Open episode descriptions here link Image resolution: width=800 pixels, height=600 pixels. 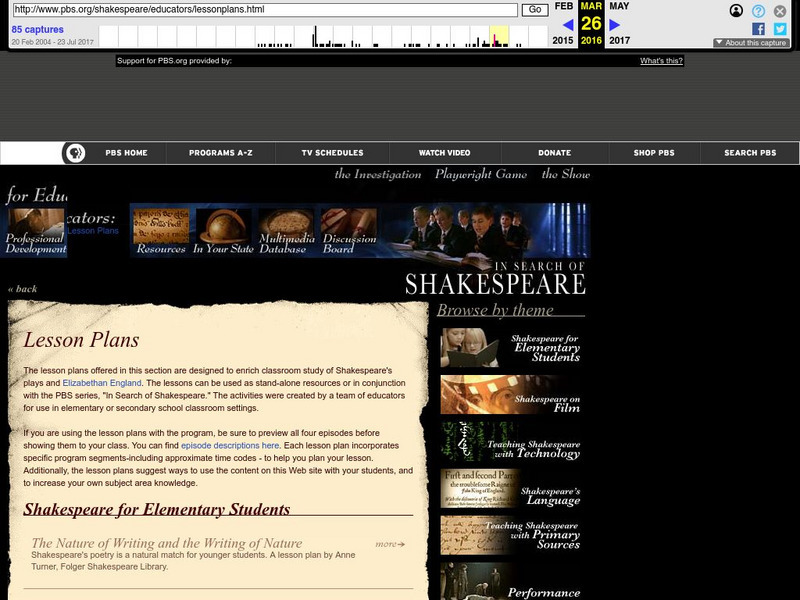tap(230, 445)
